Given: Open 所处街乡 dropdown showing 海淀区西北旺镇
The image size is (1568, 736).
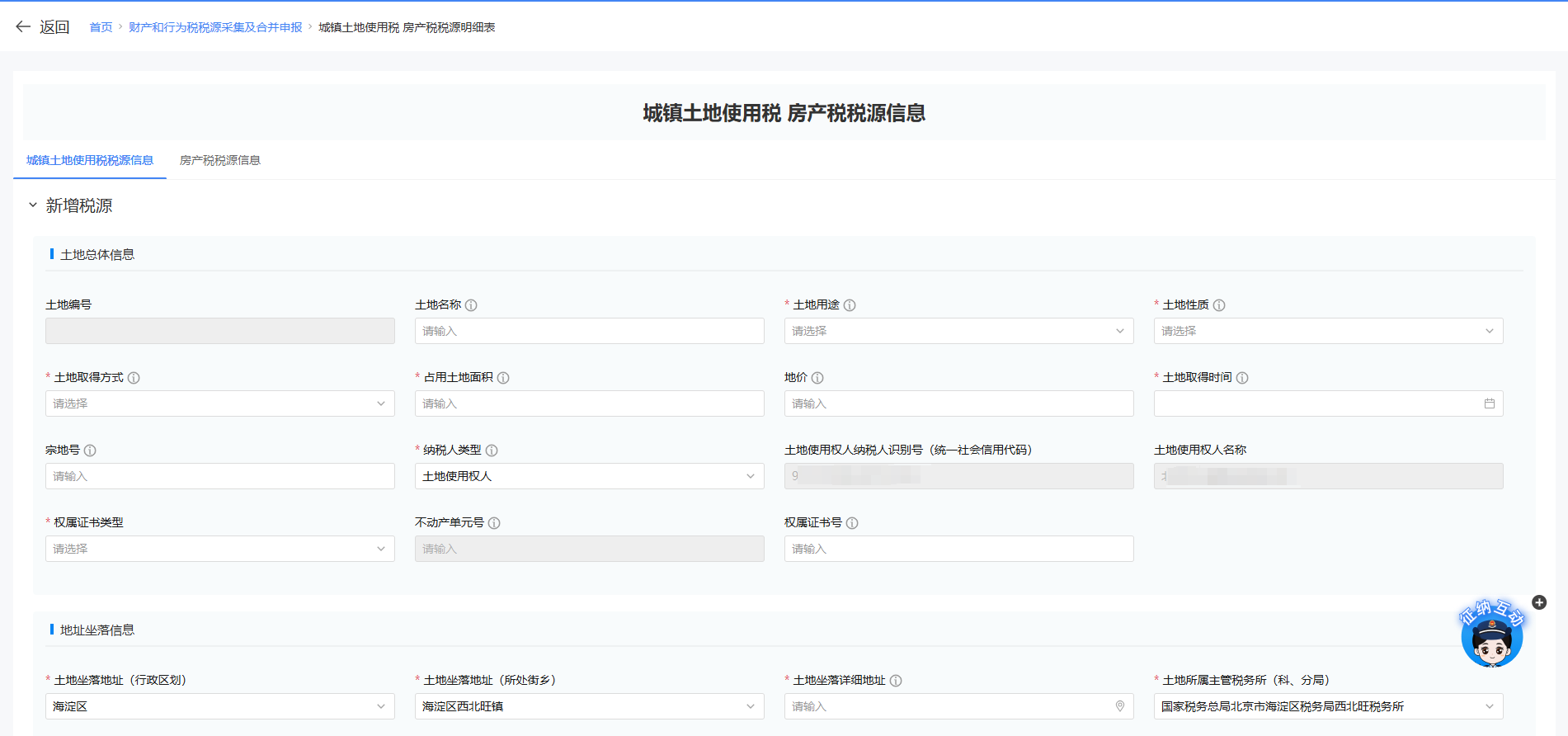Looking at the screenshot, I should 589,706.
